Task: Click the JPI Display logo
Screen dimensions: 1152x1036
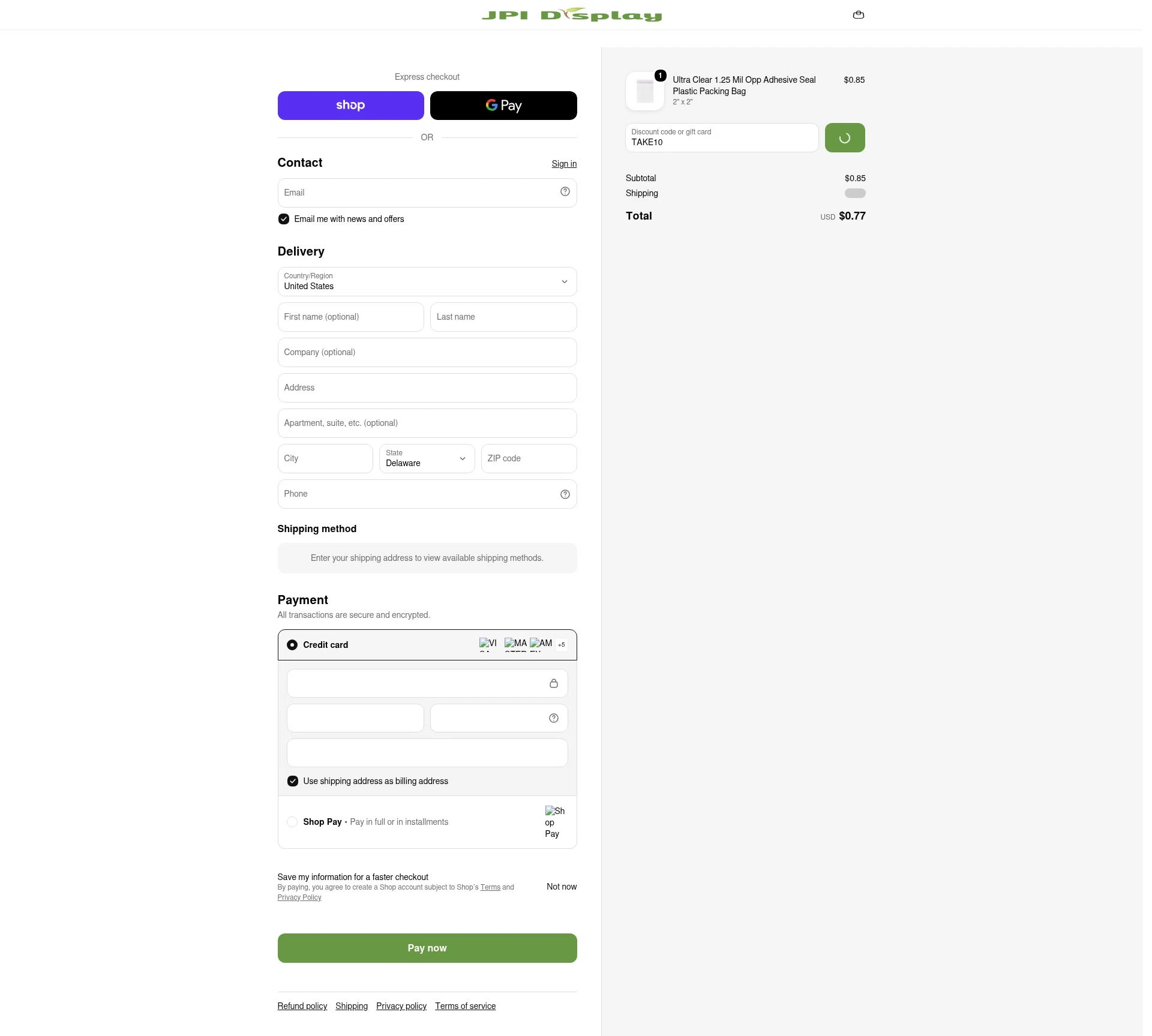Action: click(571, 14)
